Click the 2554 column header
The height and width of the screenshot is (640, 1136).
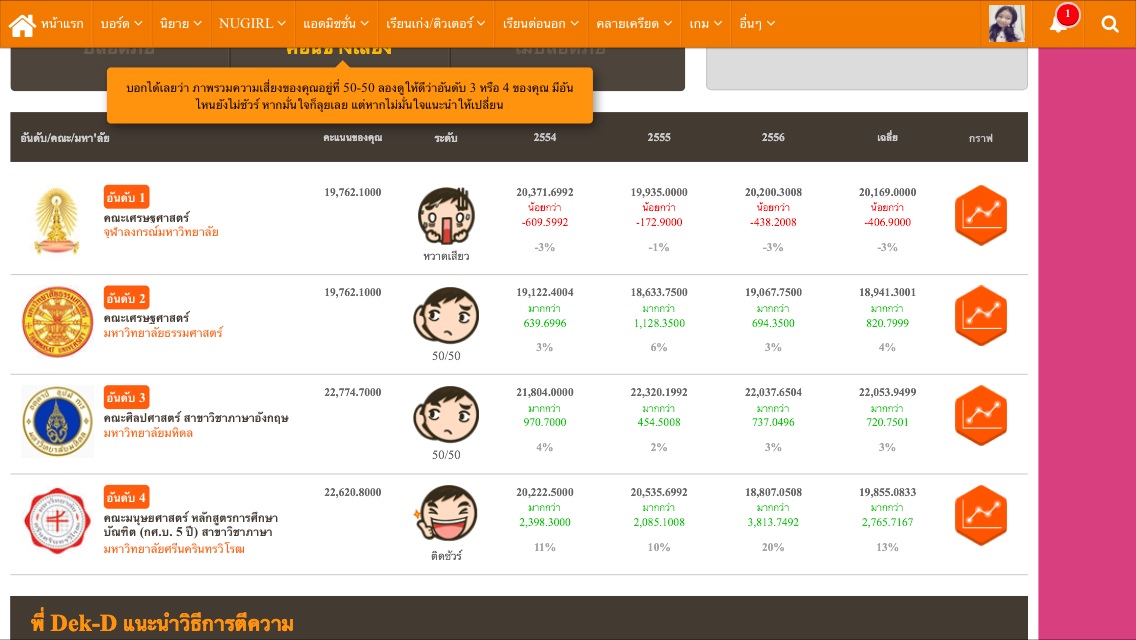click(x=545, y=137)
